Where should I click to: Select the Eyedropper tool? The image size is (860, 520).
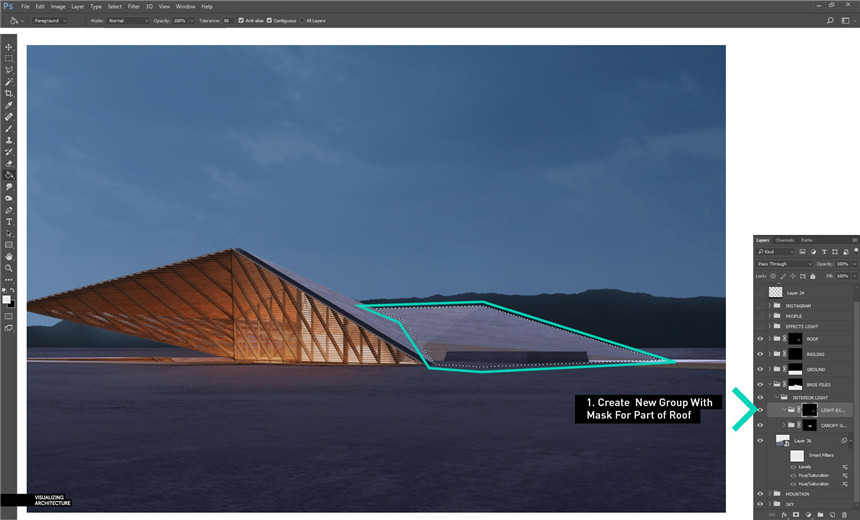(9, 105)
